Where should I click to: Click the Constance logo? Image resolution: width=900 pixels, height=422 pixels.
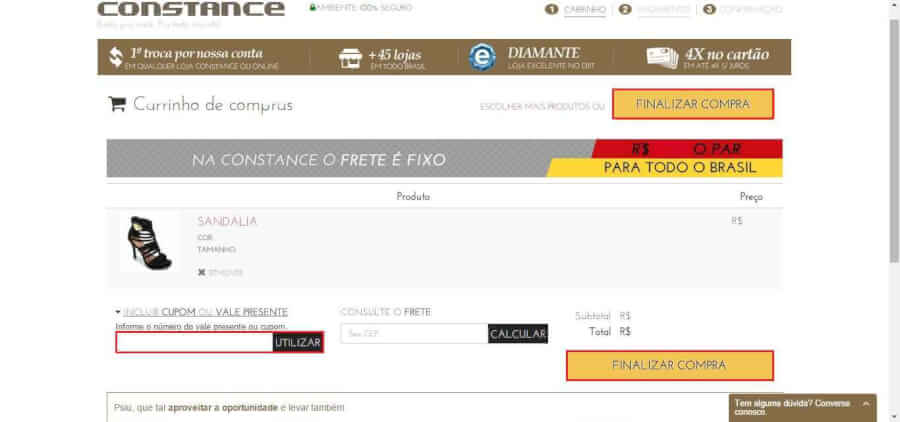tap(191, 10)
